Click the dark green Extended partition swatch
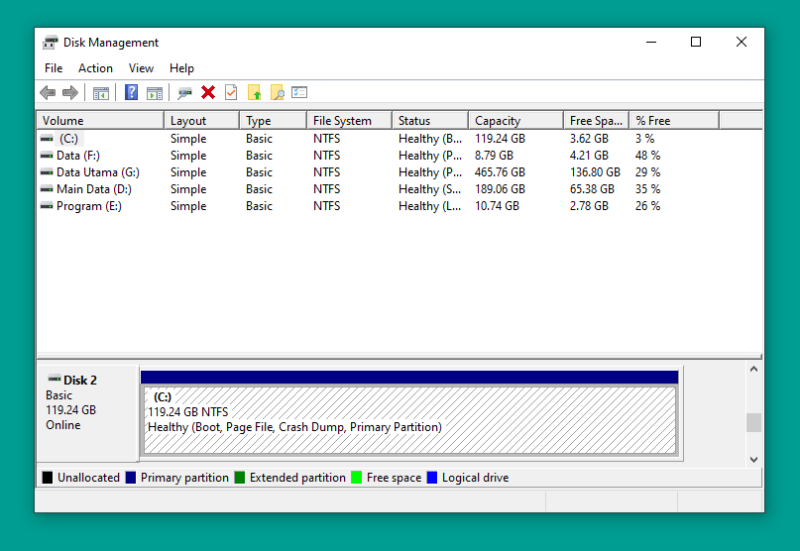The width and height of the screenshot is (800, 551). [240, 478]
